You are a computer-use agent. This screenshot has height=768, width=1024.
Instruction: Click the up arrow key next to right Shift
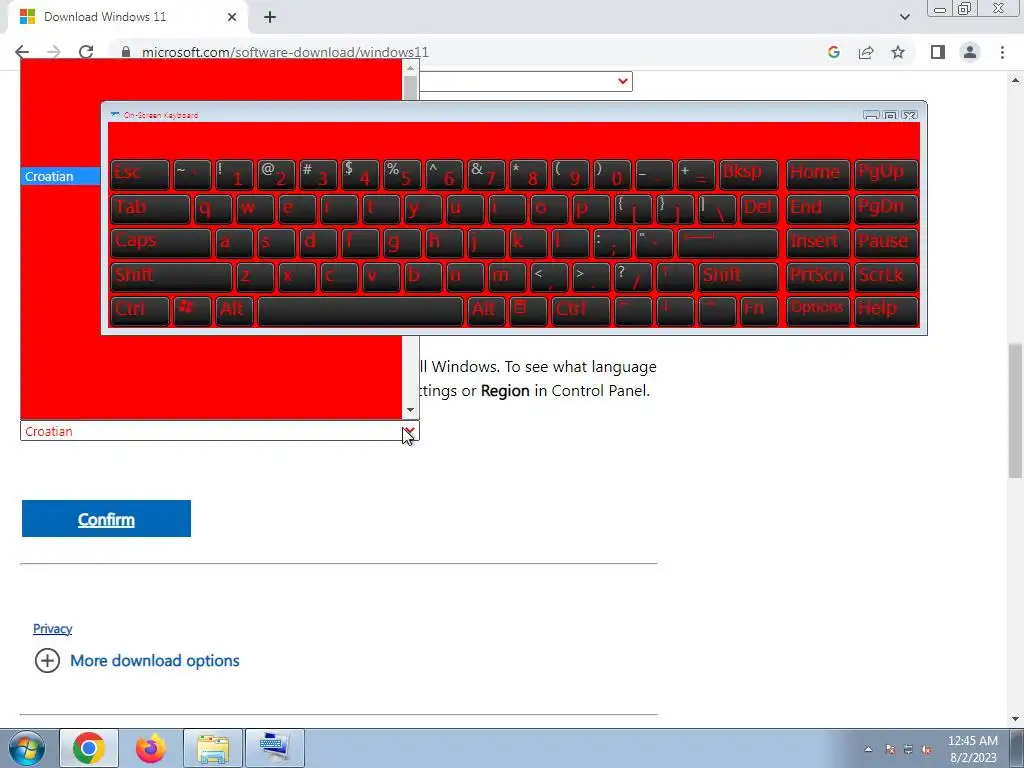pos(675,276)
